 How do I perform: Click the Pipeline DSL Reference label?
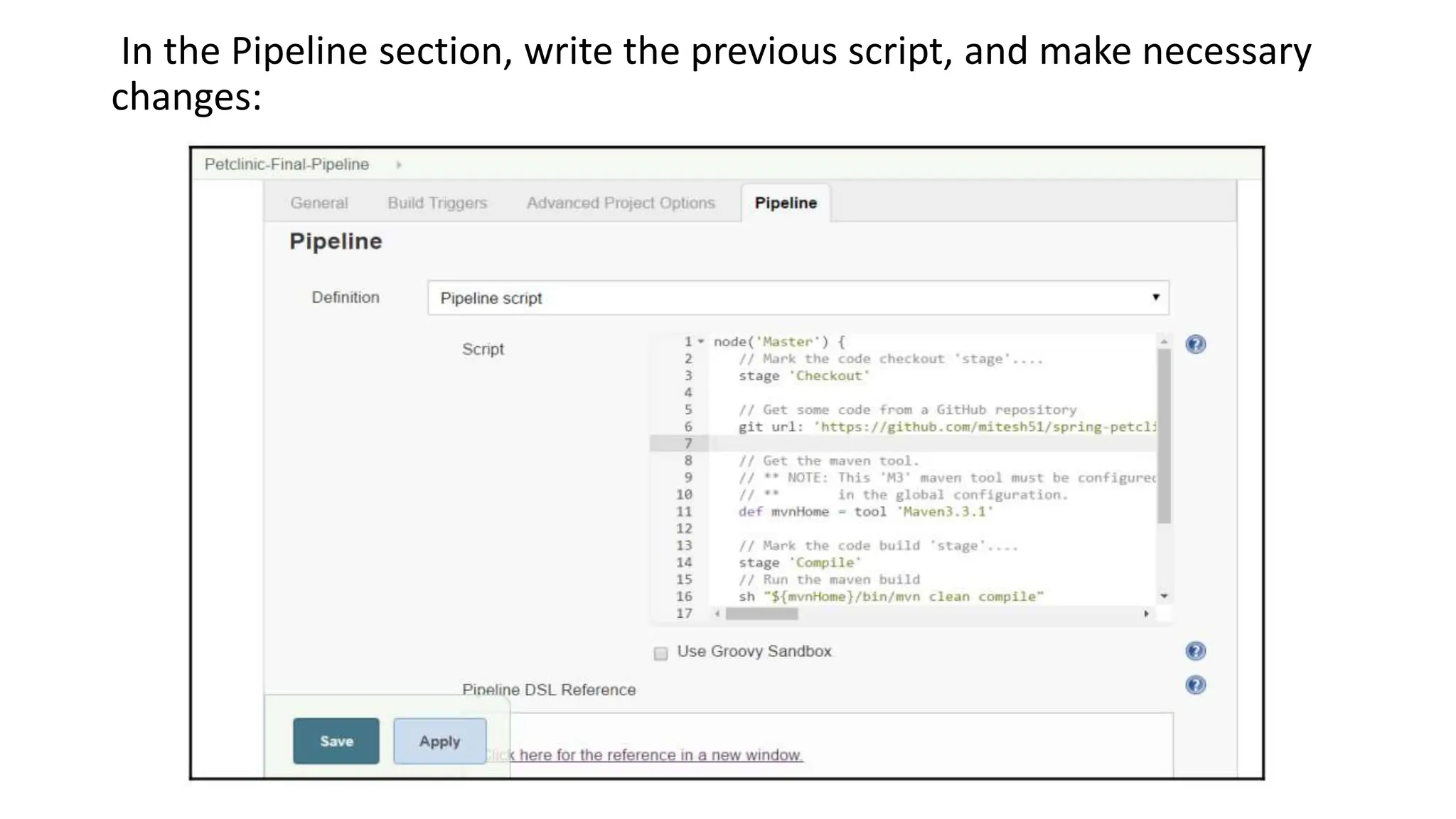[x=549, y=690]
